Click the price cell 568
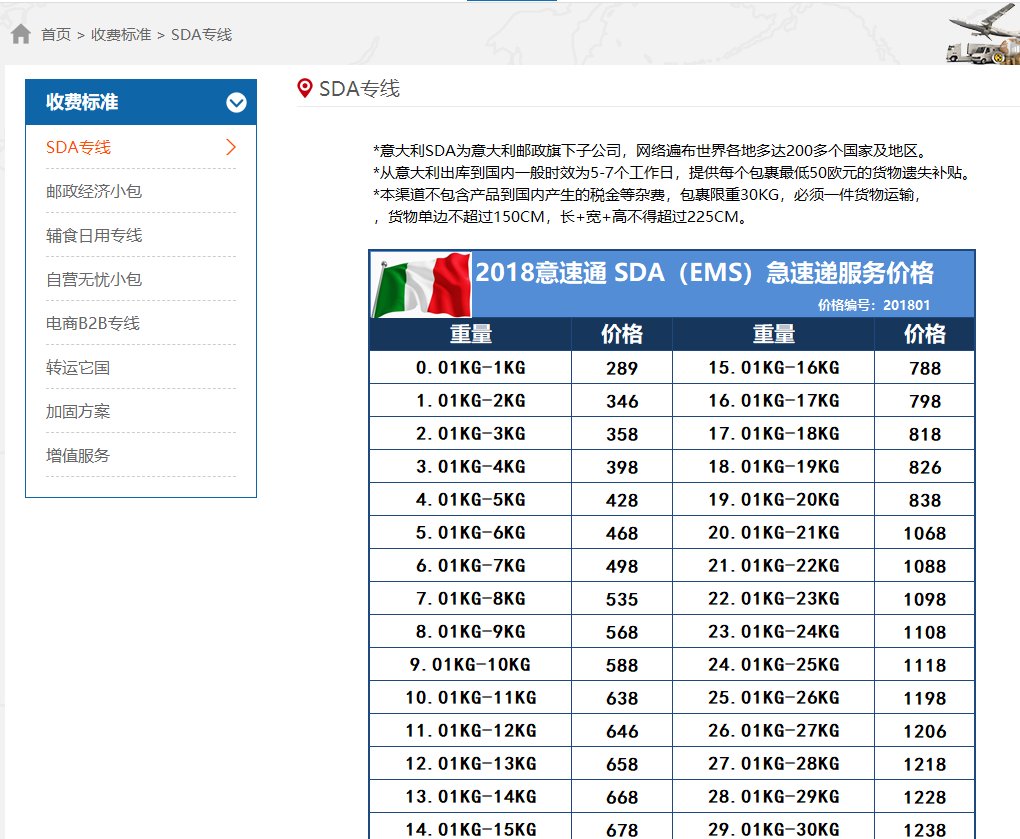This screenshot has width=1020, height=839. tap(622, 632)
